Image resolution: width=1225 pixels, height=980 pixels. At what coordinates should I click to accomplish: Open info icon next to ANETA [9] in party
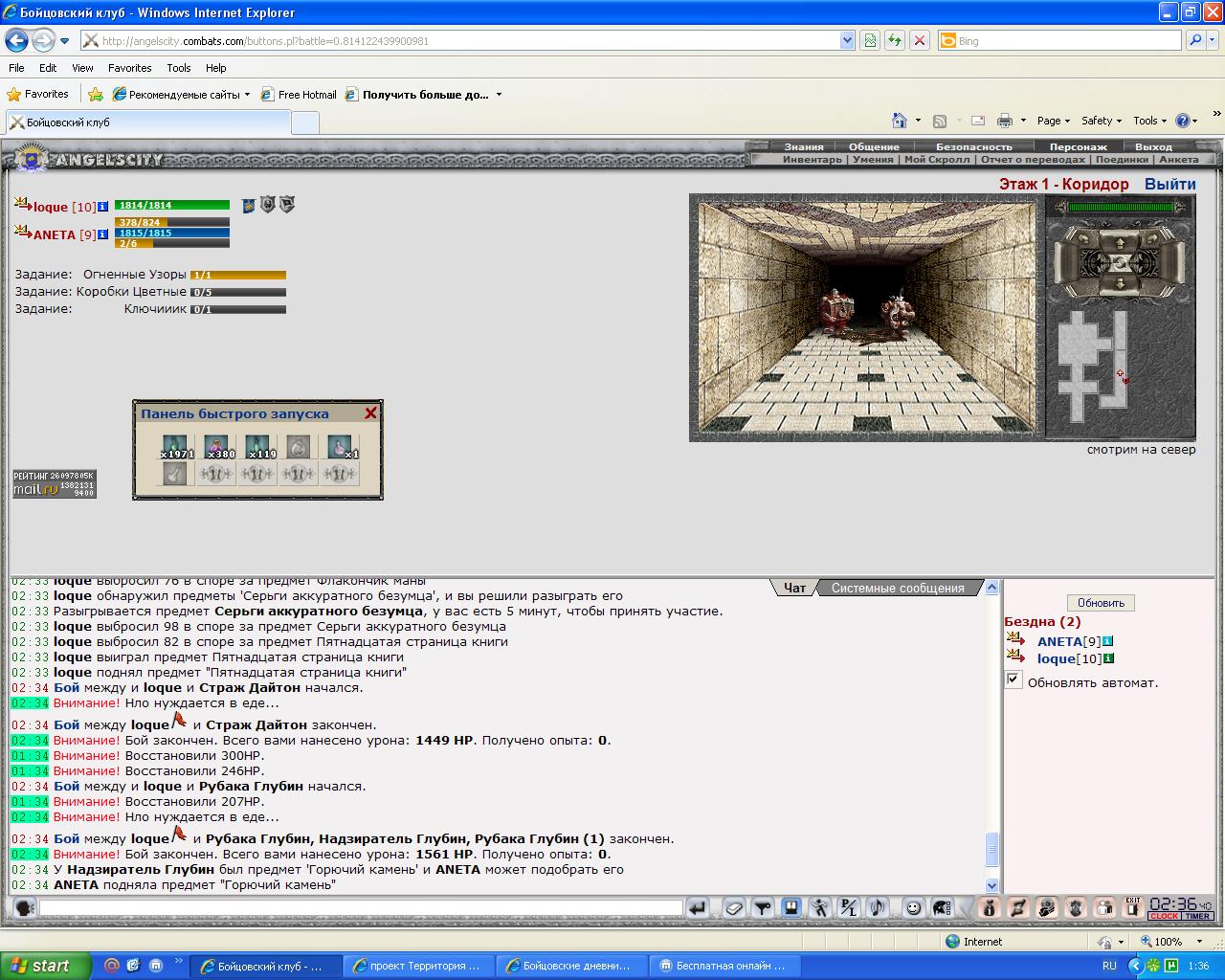(x=102, y=234)
